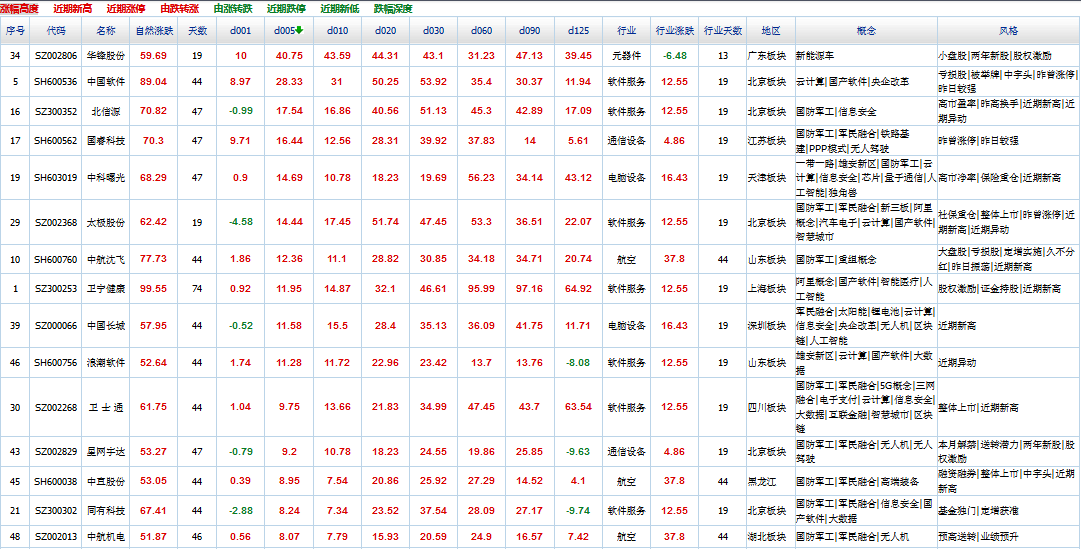Viewport: 1081px width, 549px height.
Task: Sort by the d010 column header
Action: click(337, 31)
